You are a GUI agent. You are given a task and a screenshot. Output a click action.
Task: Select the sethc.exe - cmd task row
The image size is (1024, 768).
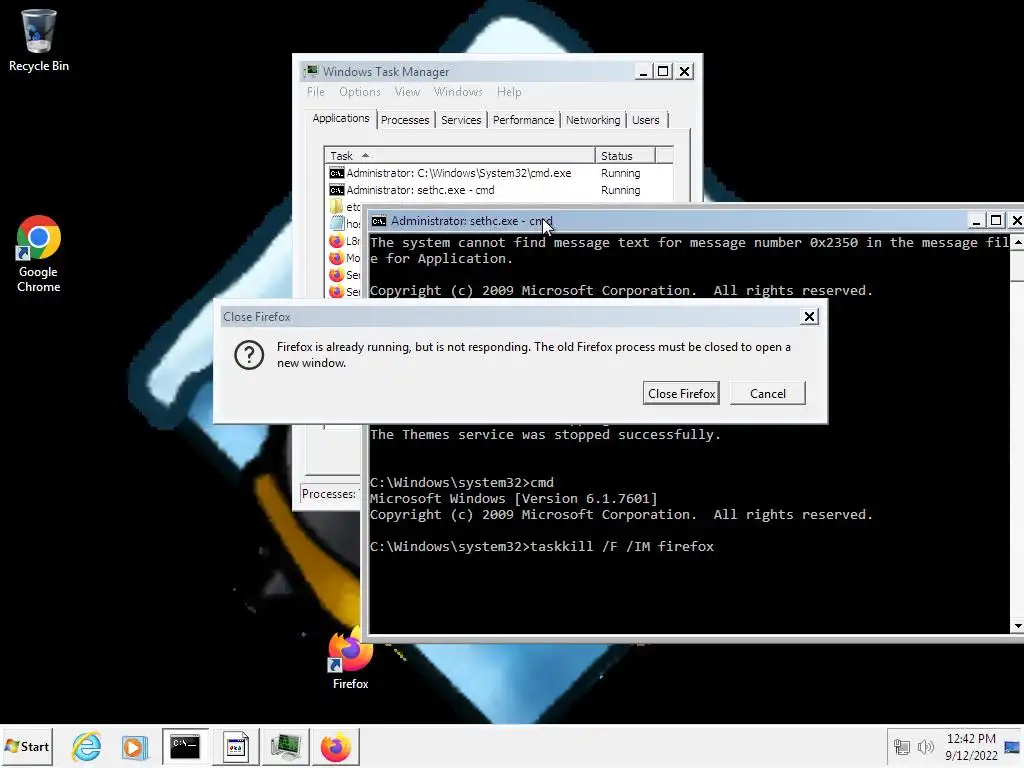[x=500, y=190]
